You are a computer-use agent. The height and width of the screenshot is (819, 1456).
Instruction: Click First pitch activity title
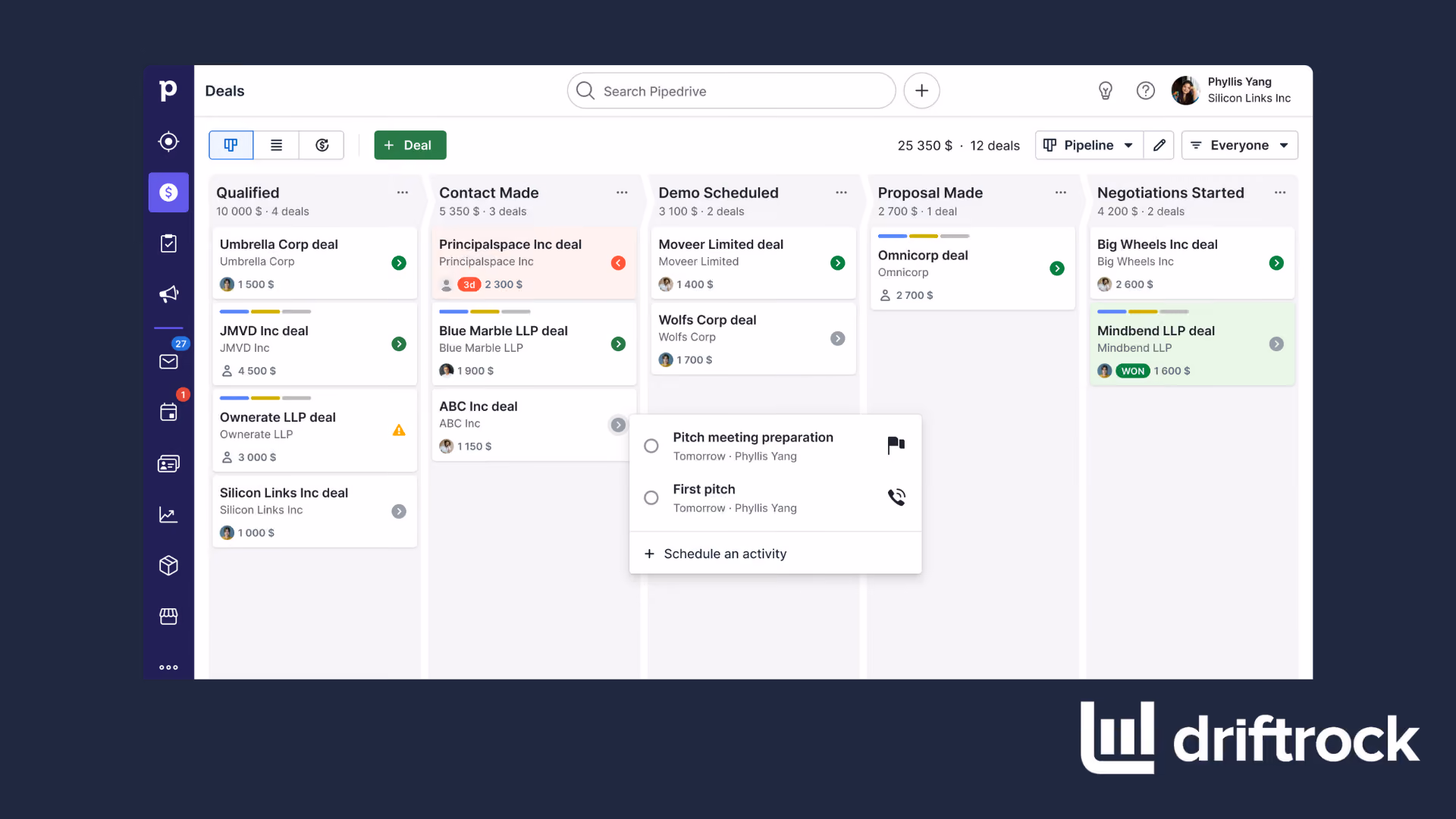point(704,489)
